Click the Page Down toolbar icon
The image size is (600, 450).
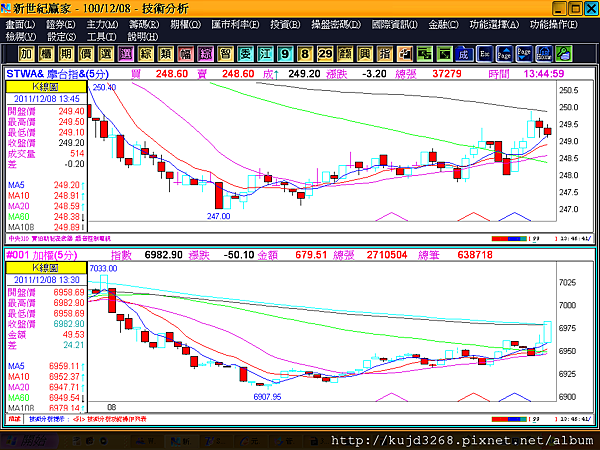pyautogui.click(x=524, y=54)
